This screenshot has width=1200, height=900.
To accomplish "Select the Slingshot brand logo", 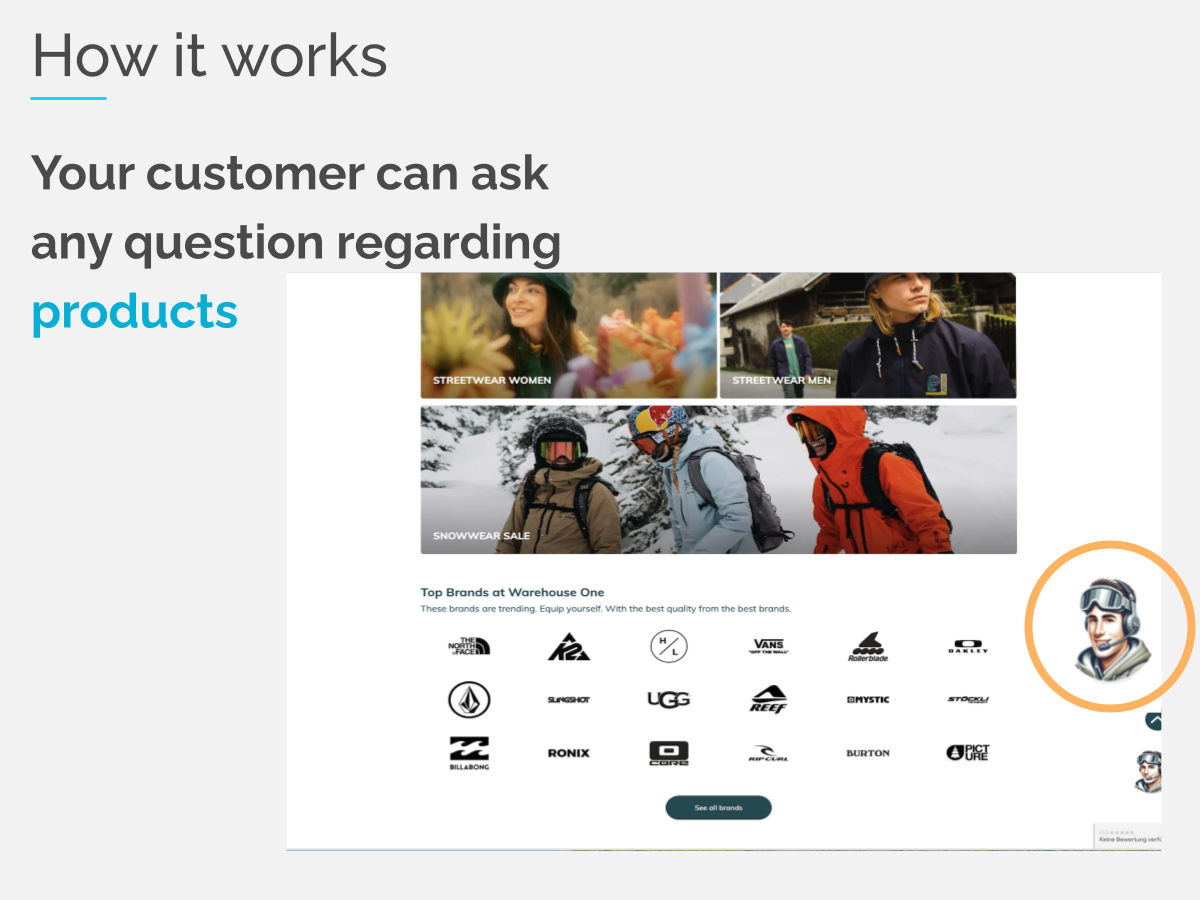I will (569, 700).
